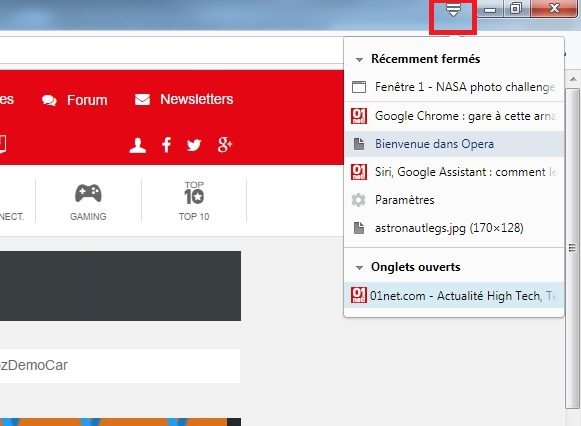The image size is (581, 426).
Task: Reopen Siri, Google Assistant article tab
Action: (454, 172)
